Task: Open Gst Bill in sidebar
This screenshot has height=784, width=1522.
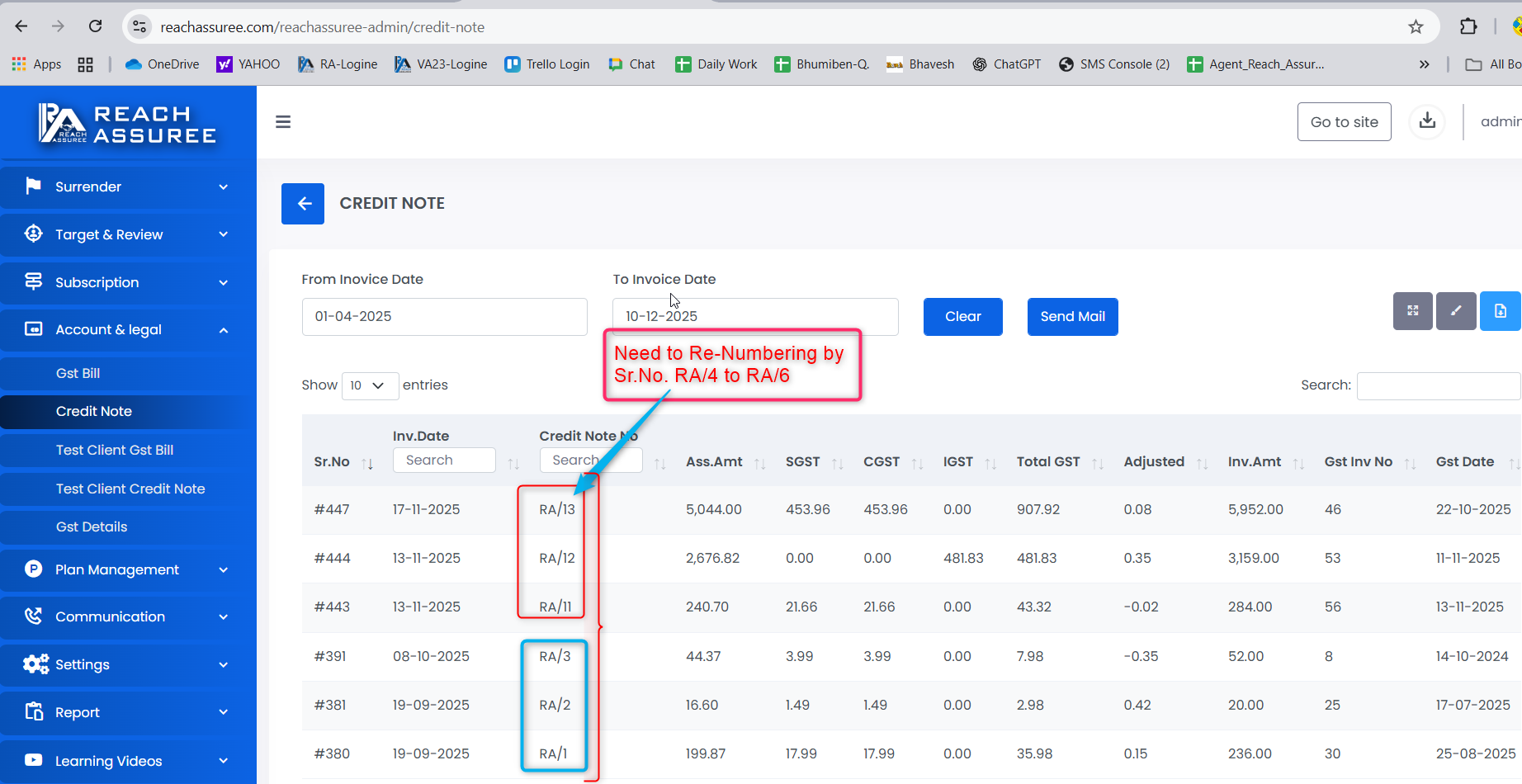Action: (x=78, y=373)
